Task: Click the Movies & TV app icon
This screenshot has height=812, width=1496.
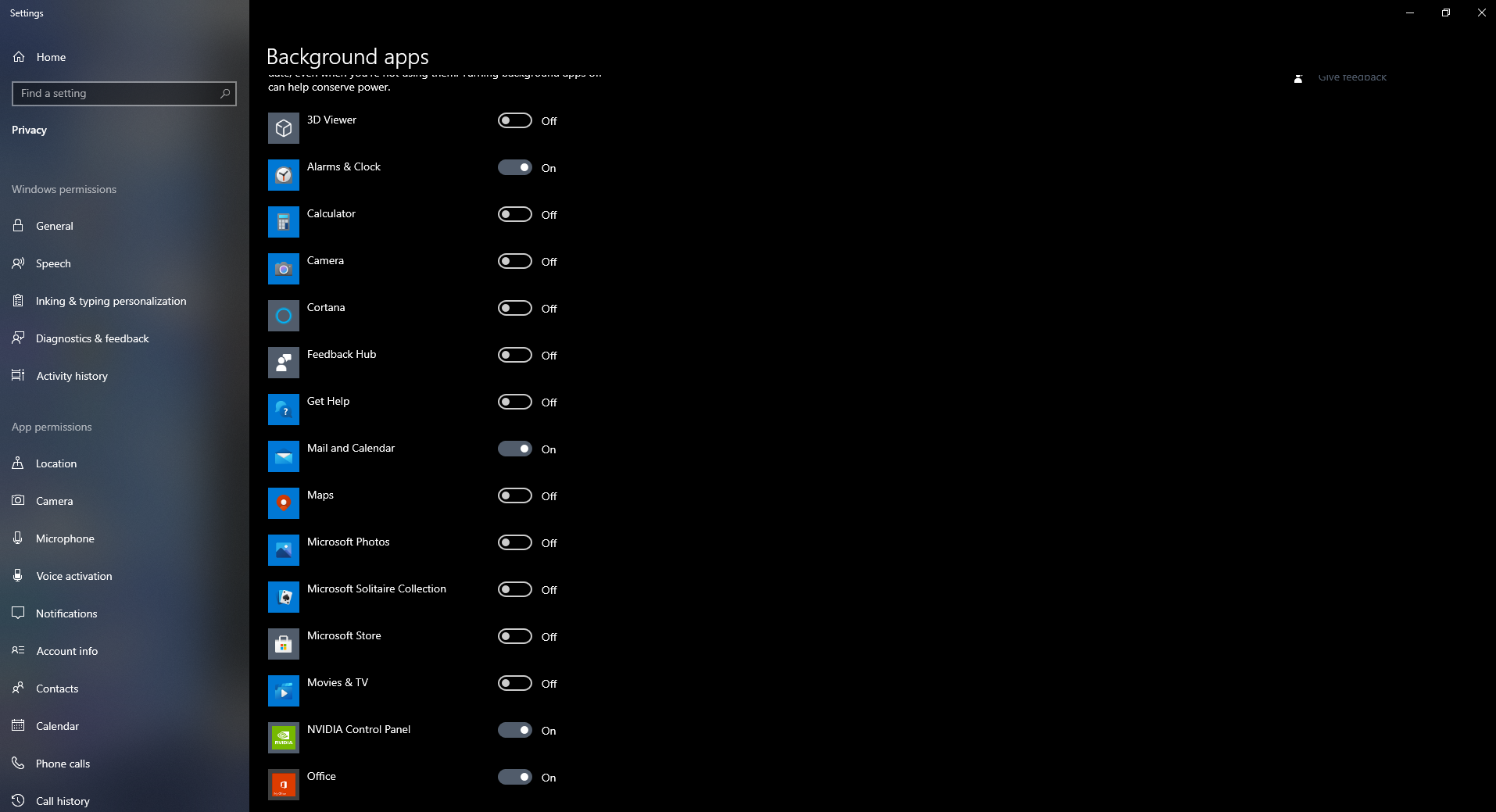Action: point(284,691)
